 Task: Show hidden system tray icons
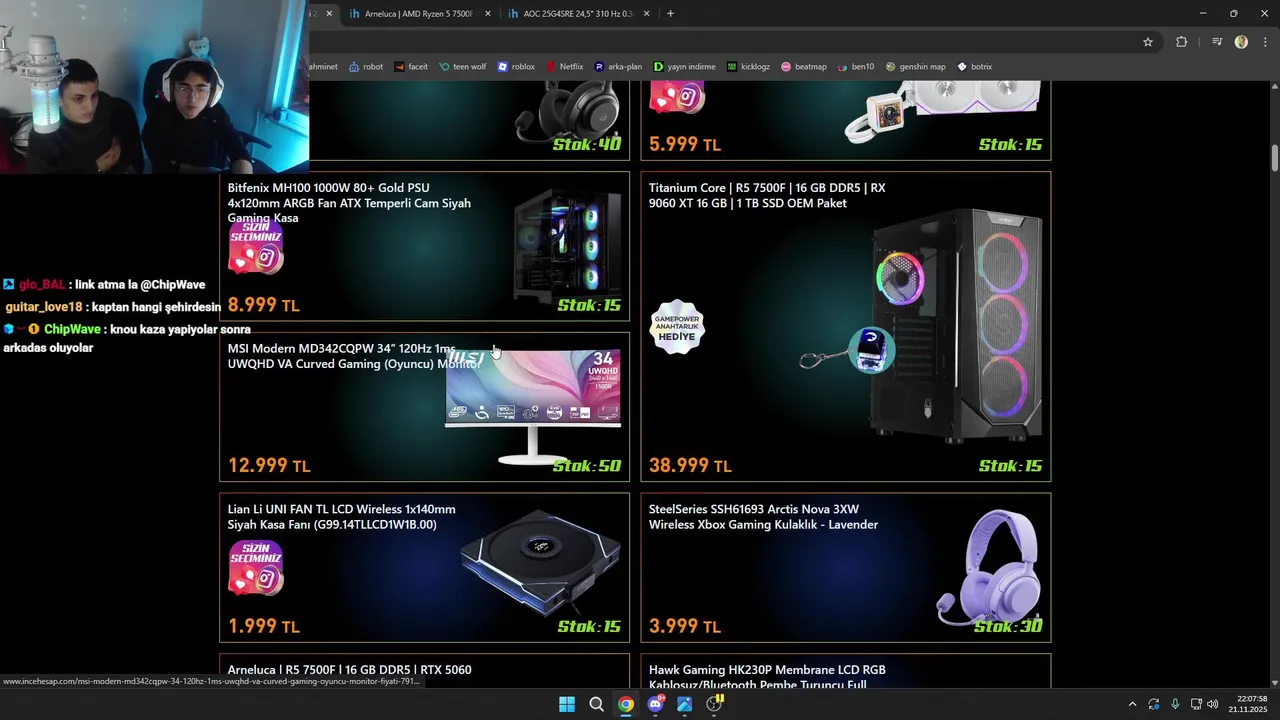tap(1132, 704)
